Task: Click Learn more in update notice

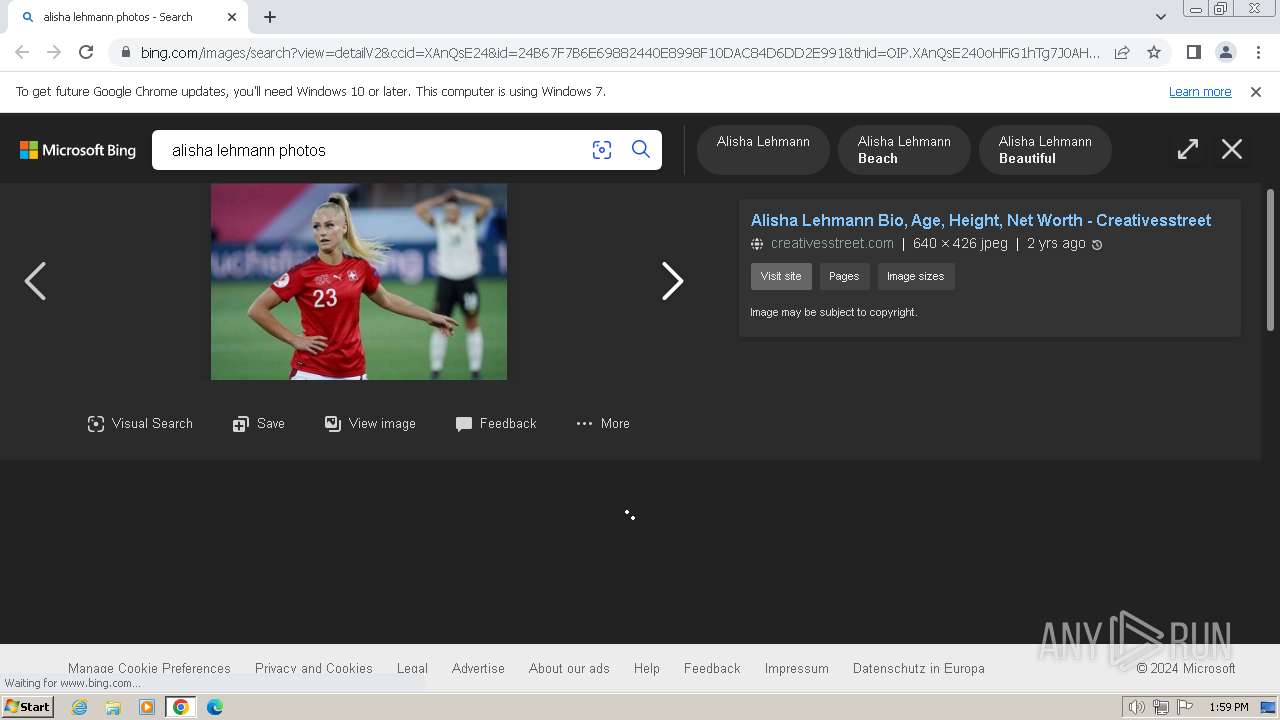Action: click(1200, 92)
